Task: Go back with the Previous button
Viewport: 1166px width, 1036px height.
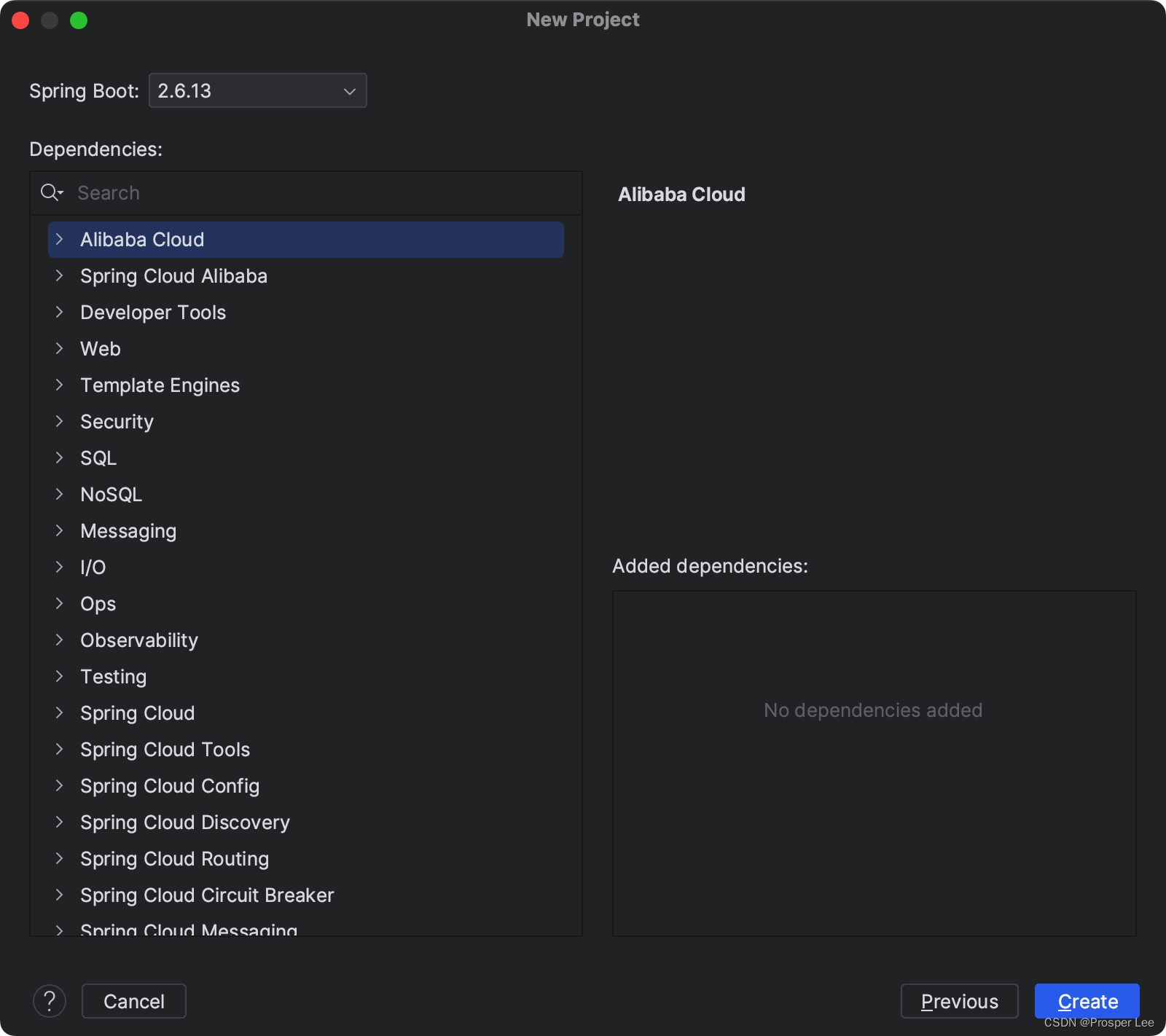Action: tap(959, 1001)
